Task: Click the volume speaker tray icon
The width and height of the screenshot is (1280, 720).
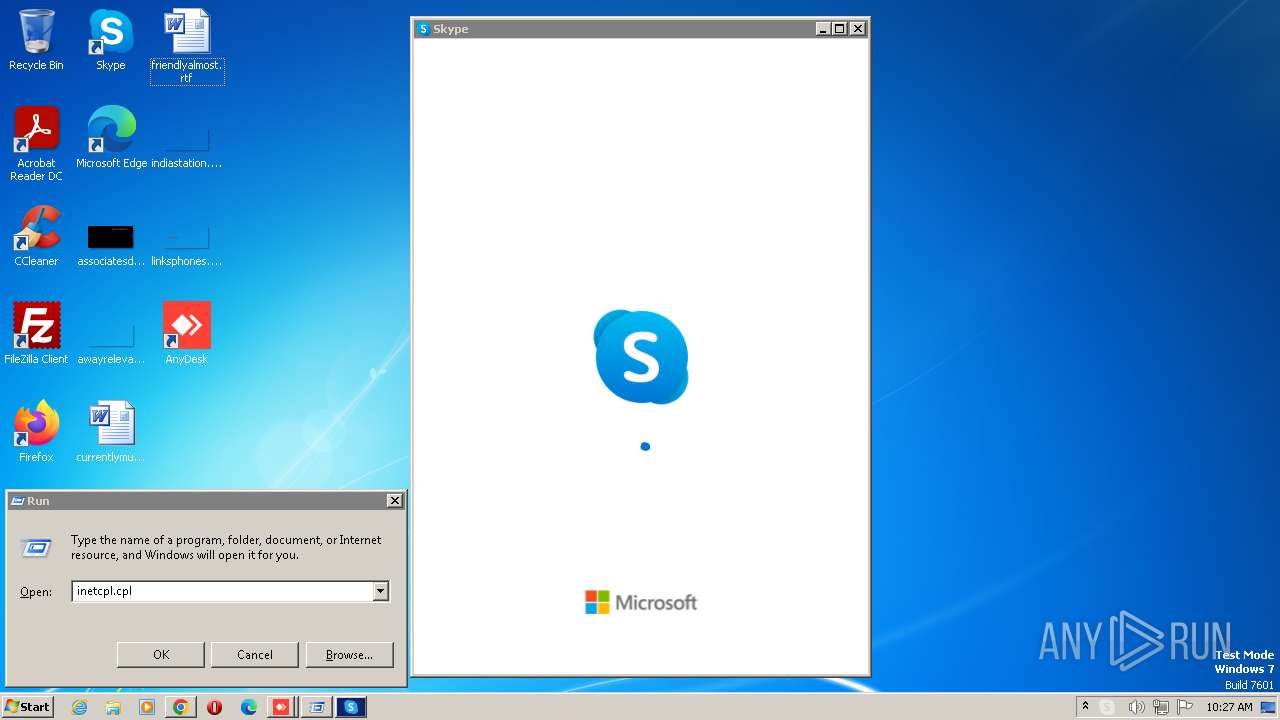Action: [1136, 707]
